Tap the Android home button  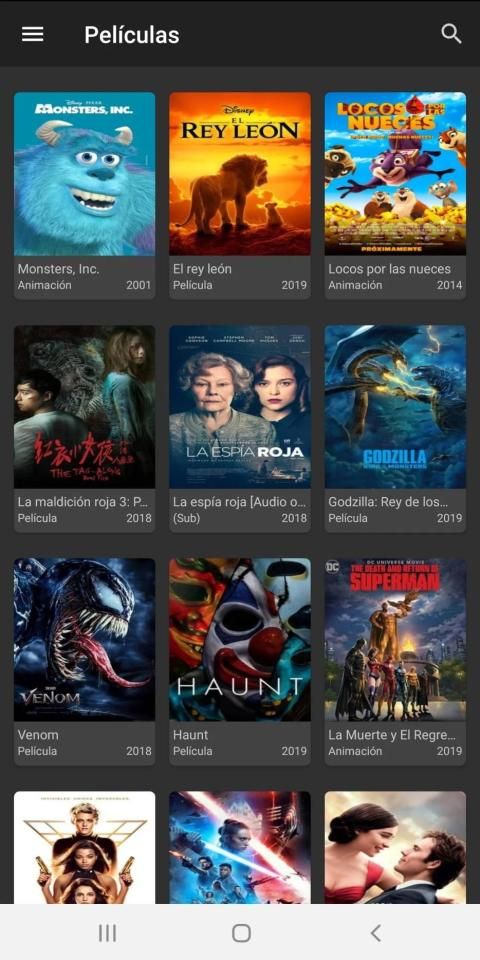(241, 933)
